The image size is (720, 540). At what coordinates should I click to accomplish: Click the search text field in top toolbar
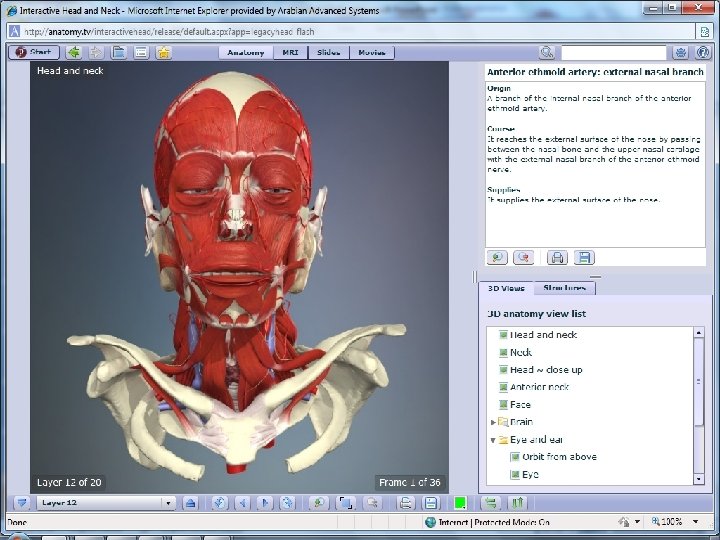coord(613,52)
